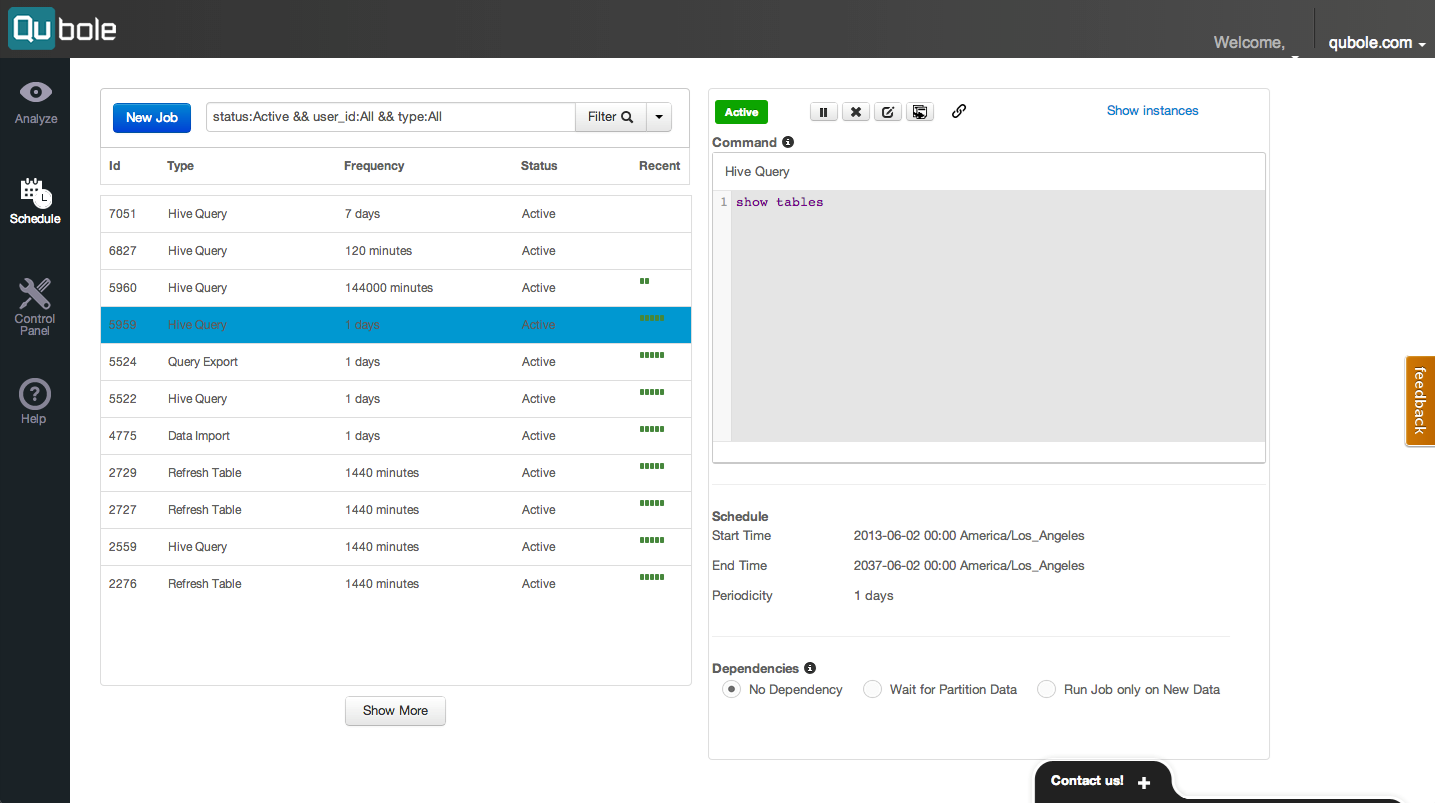This screenshot has height=803, width=1435.
Task: Click the Status column header
Action: pos(539,166)
